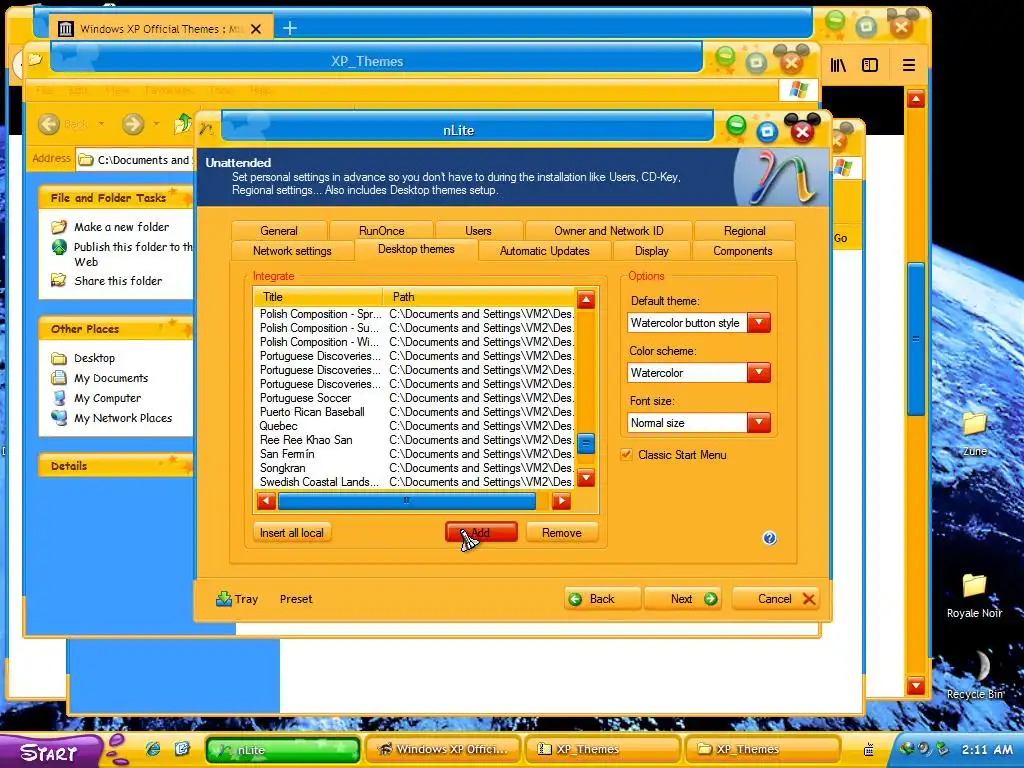Switch to the Display tab
The width and height of the screenshot is (1024, 768).
click(x=652, y=251)
